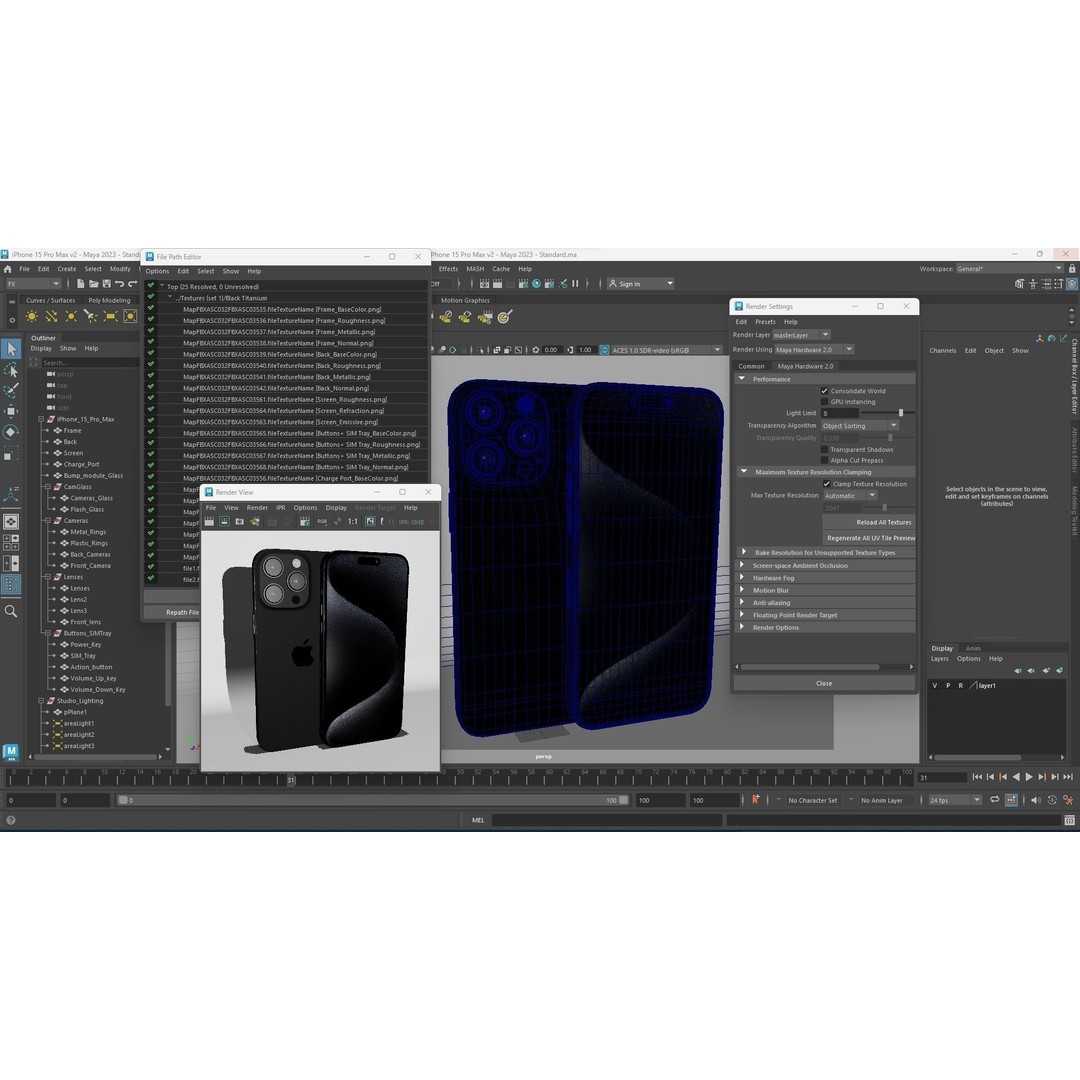1080x1080 pixels.
Task: Click the new scene icon in the status line
Action: (x=81, y=284)
